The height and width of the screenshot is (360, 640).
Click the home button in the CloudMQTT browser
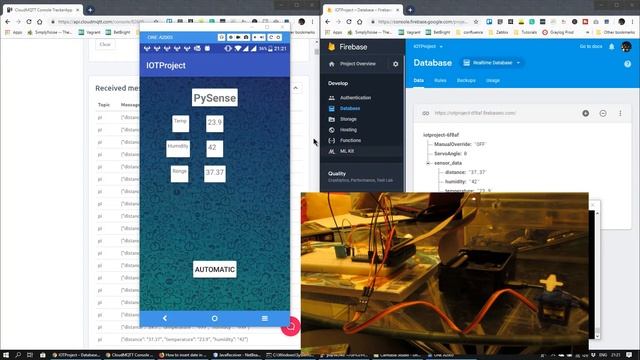pos(40,22)
